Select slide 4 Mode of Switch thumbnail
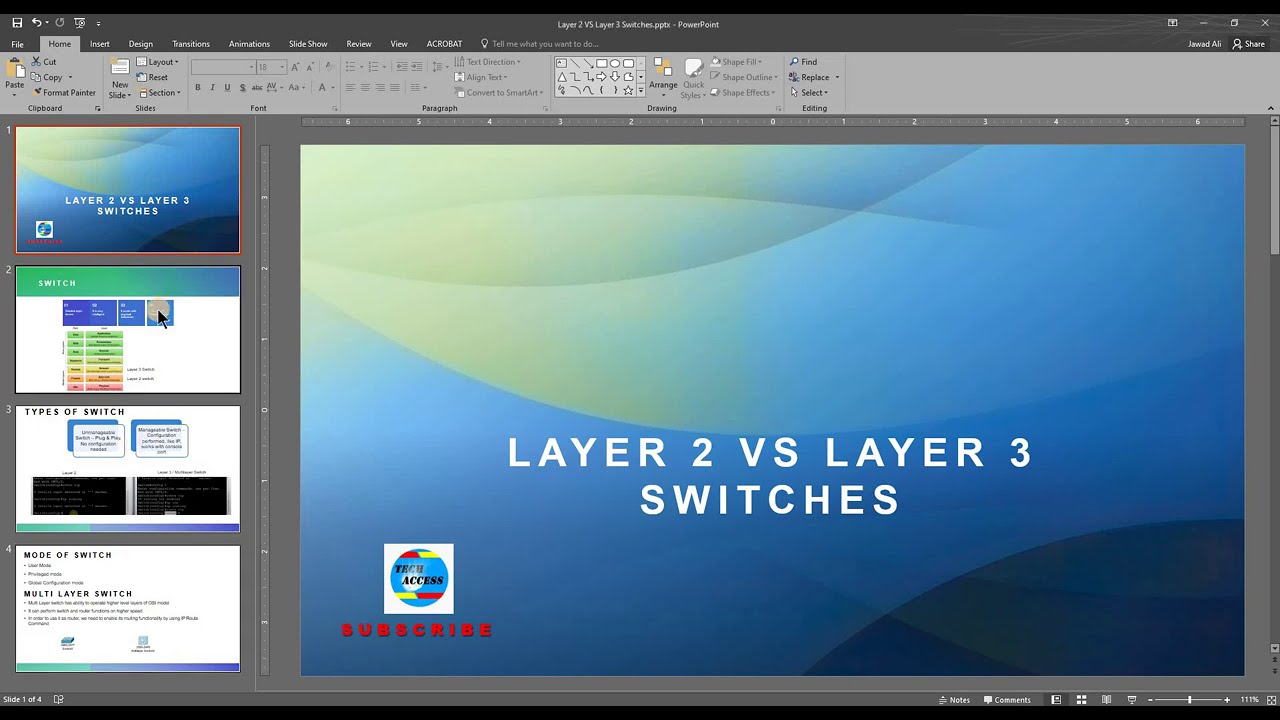This screenshot has height=720, width=1280. [x=128, y=608]
